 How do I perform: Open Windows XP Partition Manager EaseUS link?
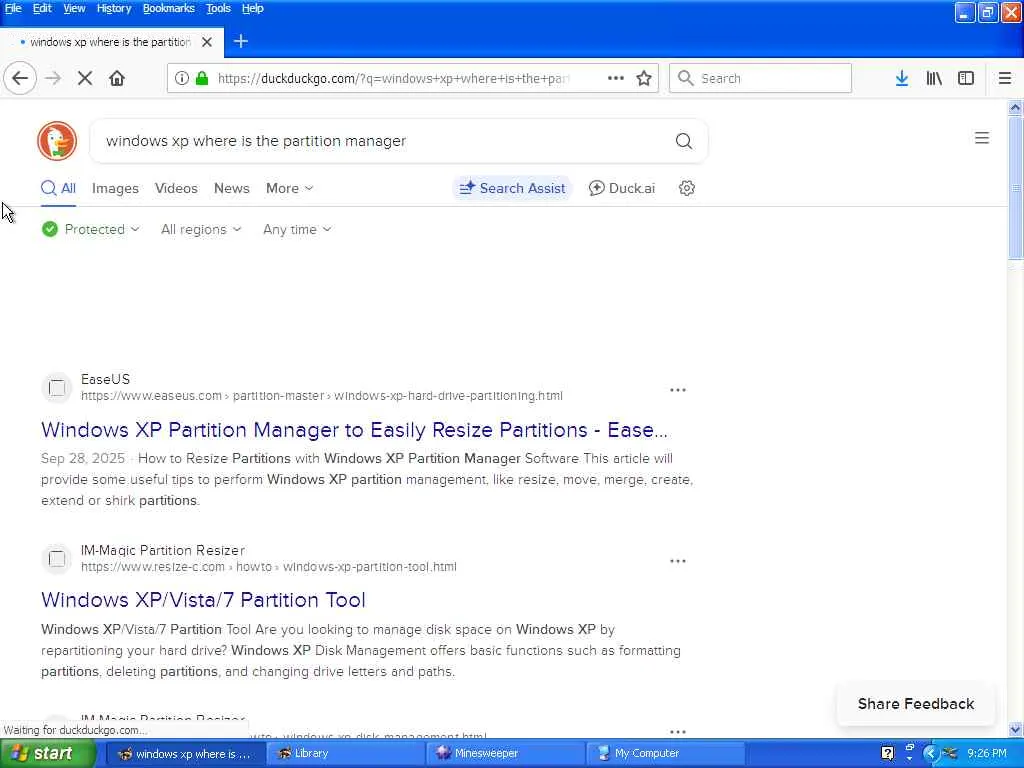[354, 430]
